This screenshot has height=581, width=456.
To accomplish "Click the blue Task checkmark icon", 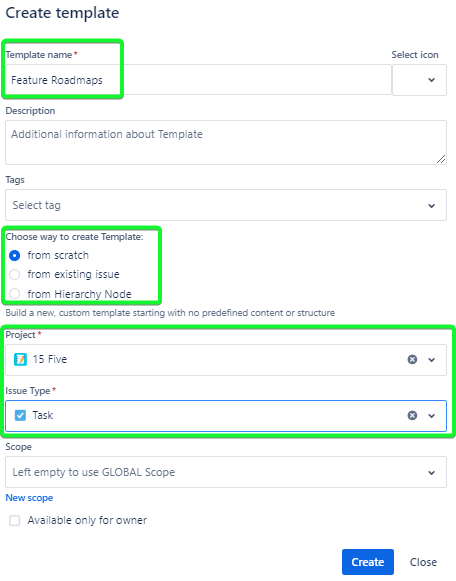I will [20, 415].
